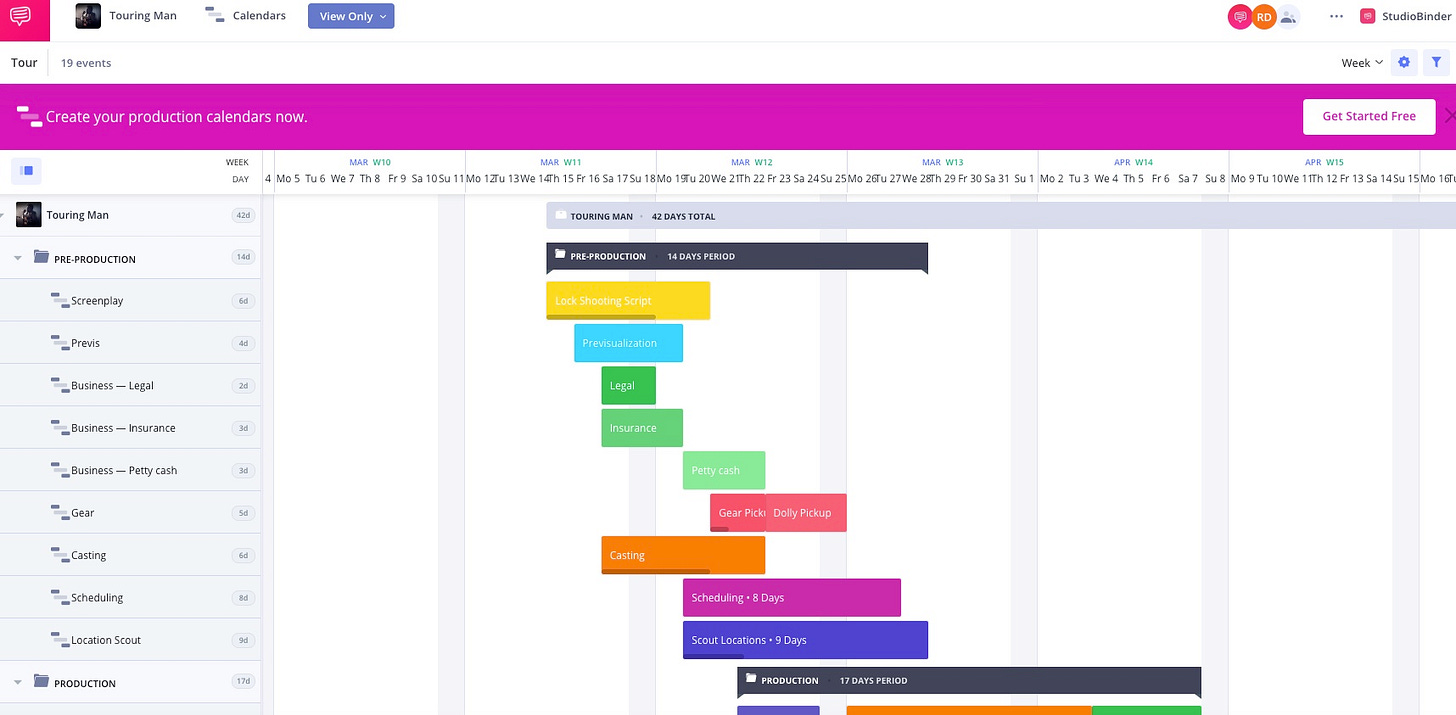Screen dimensions: 1456x715
Task: Click the Scout Locations 9 Days bar
Action: pos(805,640)
